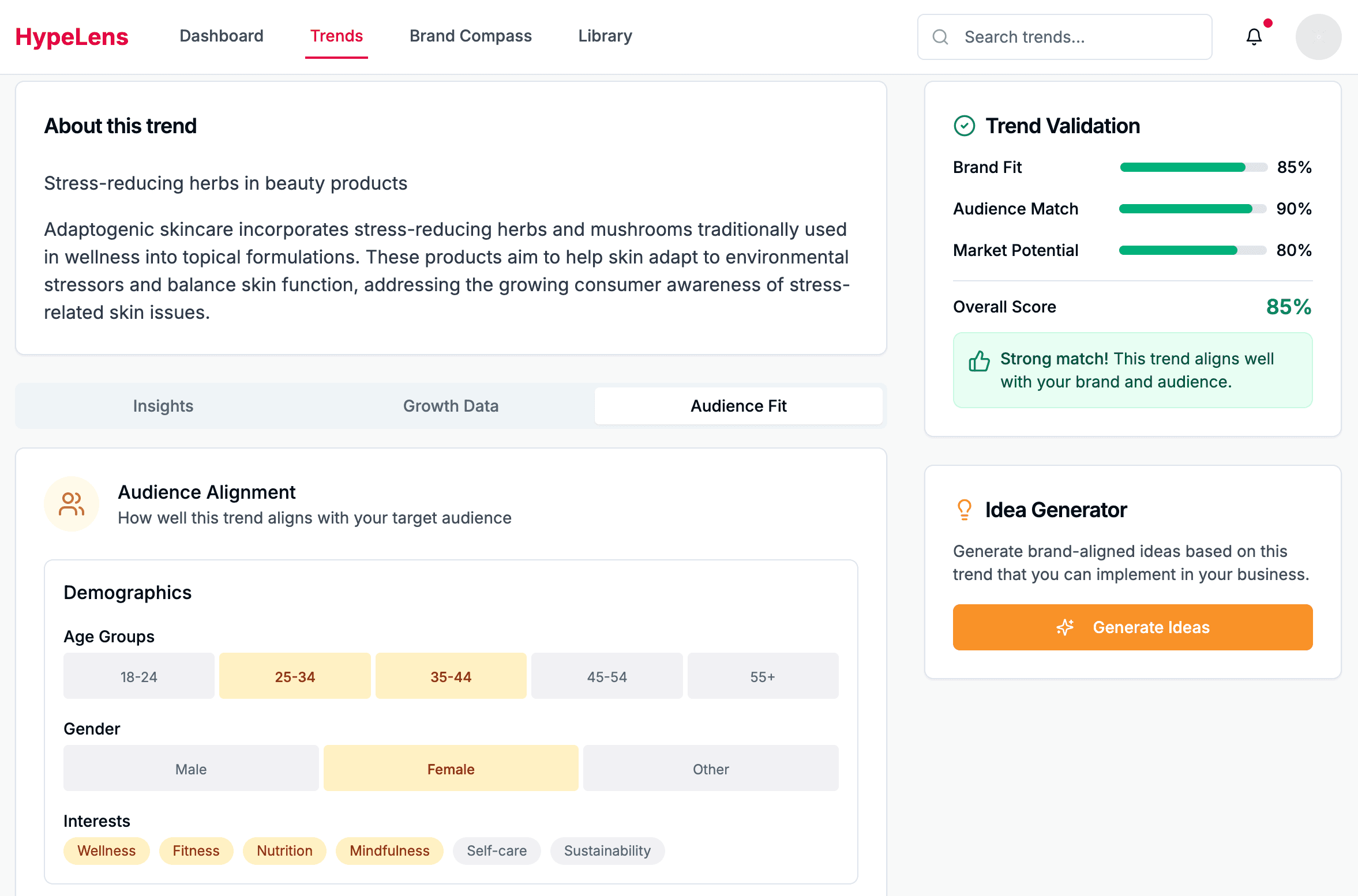
Task: Toggle the 25-34 age group
Action: (295, 676)
